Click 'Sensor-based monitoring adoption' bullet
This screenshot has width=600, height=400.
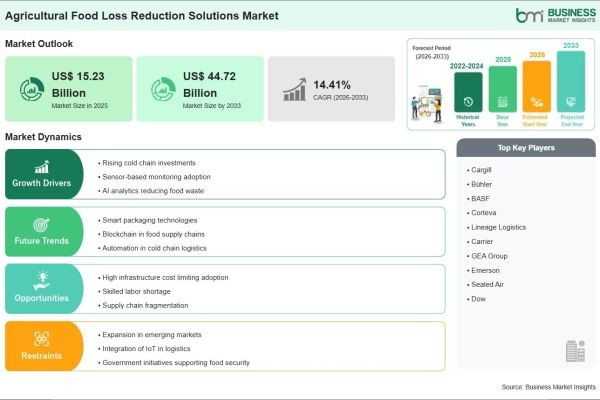click(x=155, y=177)
